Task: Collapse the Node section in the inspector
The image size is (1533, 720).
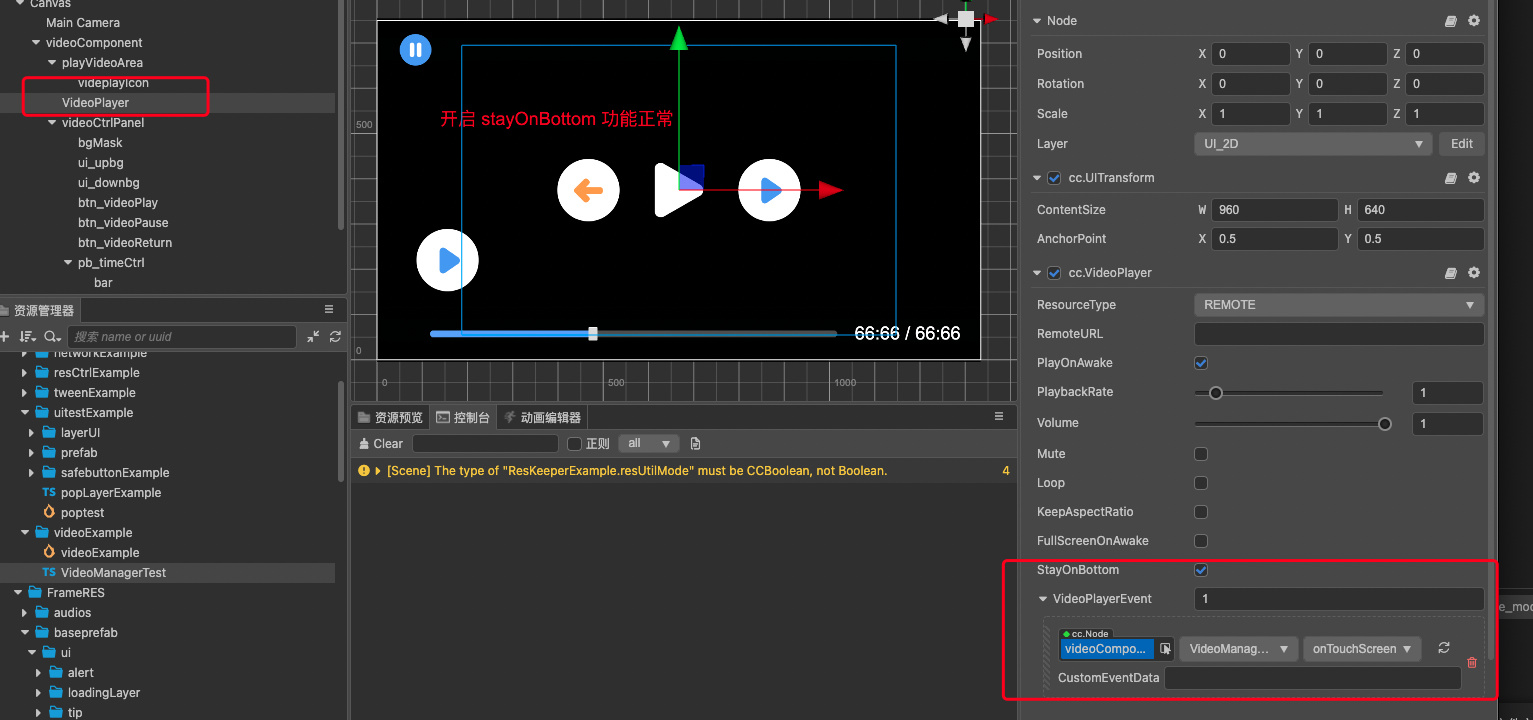Action: point(1037,21)
